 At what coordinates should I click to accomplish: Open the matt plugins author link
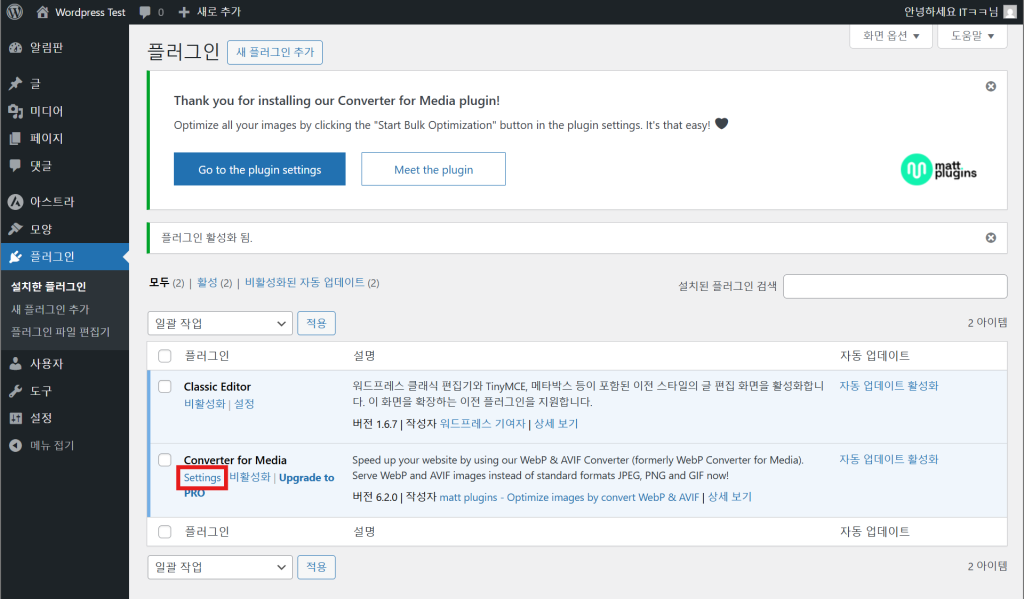(569, 497)
